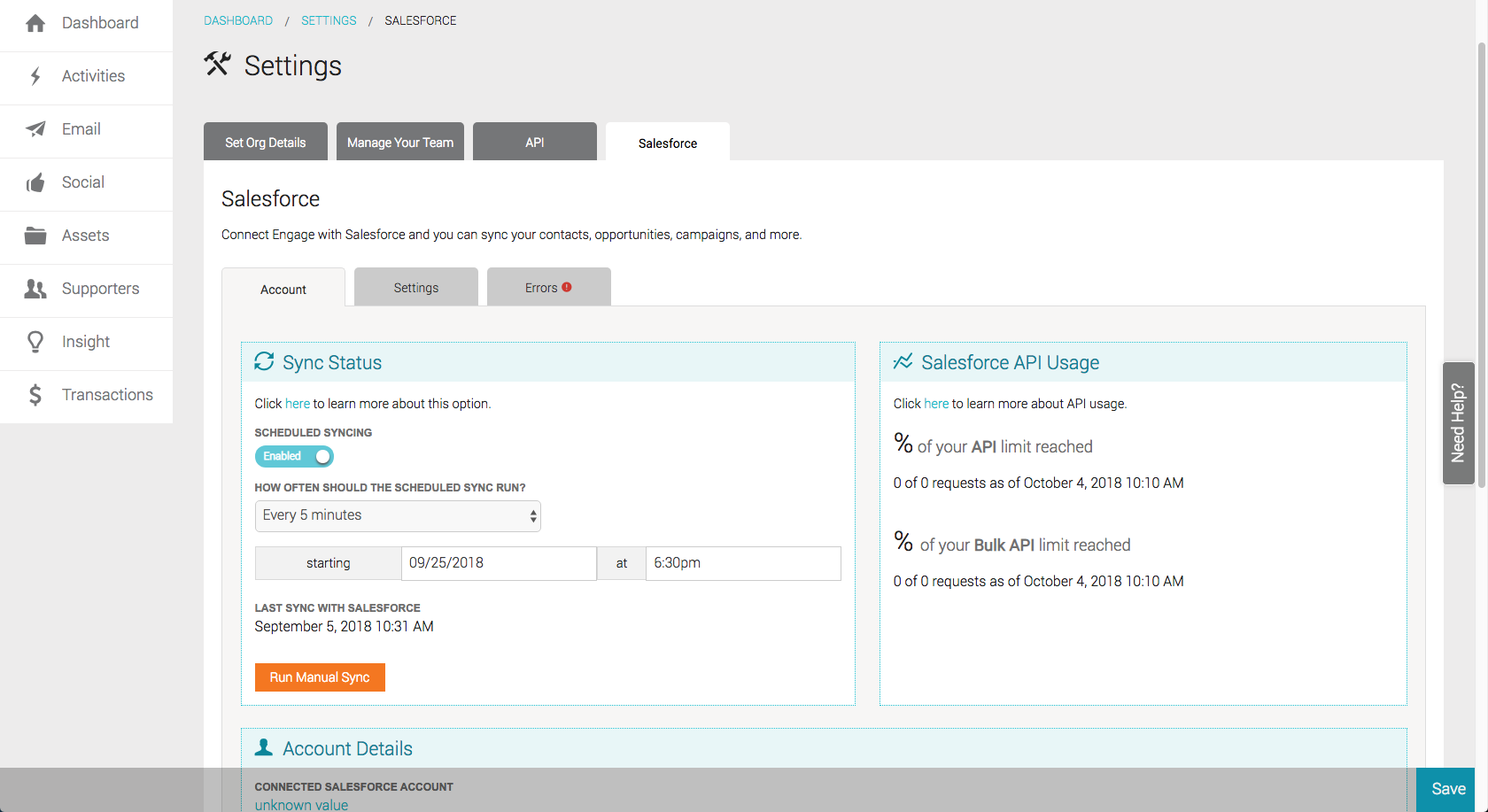This screenshot has height=812, width=1488.
Task: Click the API limit reached percentage text
Action: pos(993,445)
